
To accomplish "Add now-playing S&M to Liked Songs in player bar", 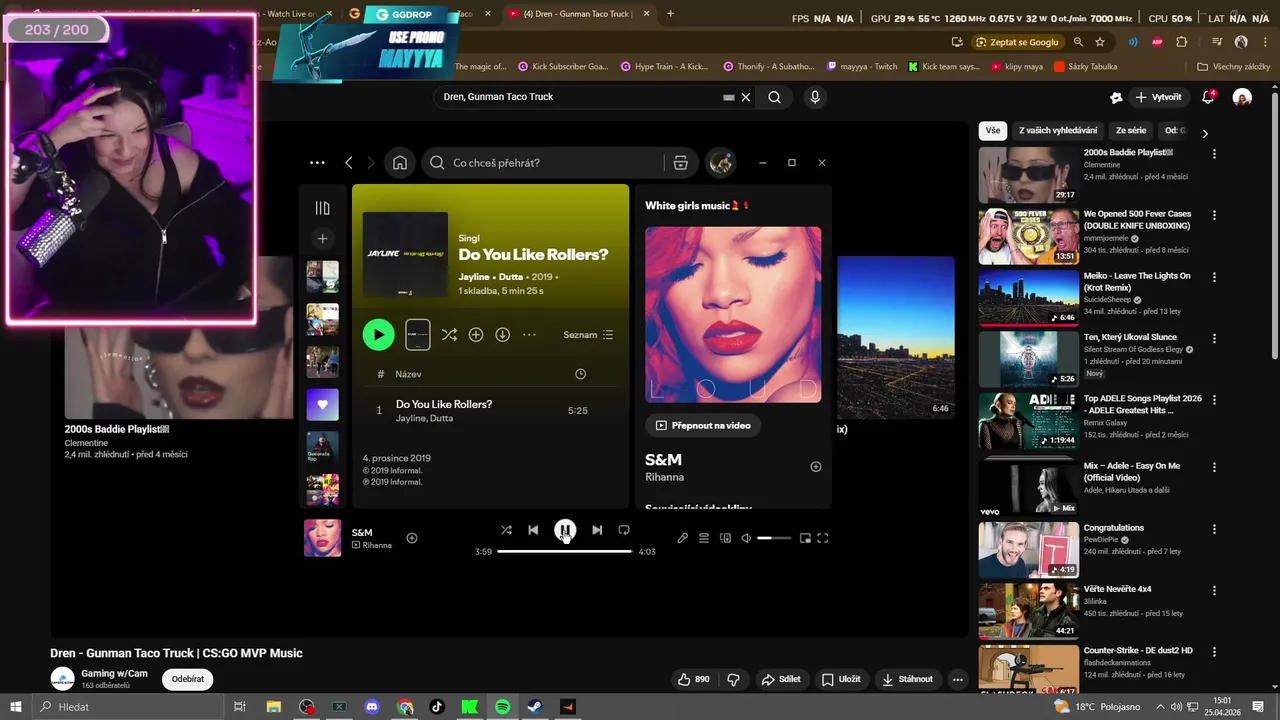I will [x=411, y=538].
